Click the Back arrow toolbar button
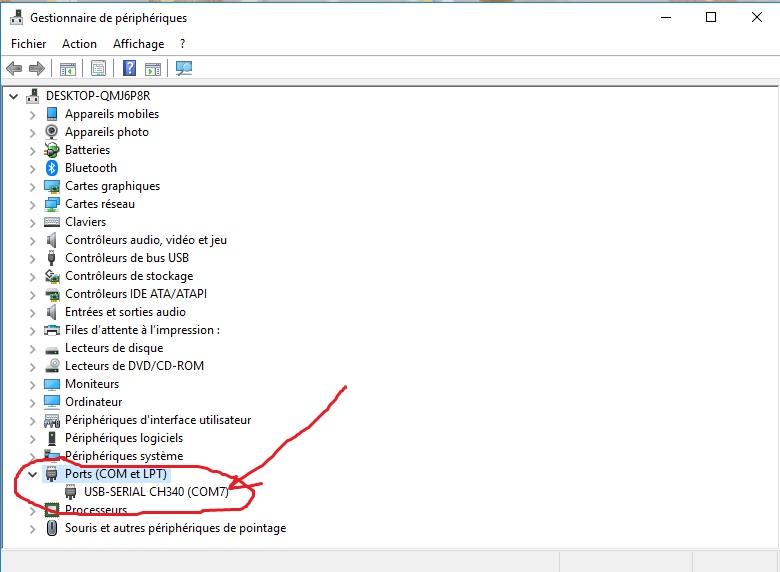Screen dimensions: 780x572 point(14,68)
